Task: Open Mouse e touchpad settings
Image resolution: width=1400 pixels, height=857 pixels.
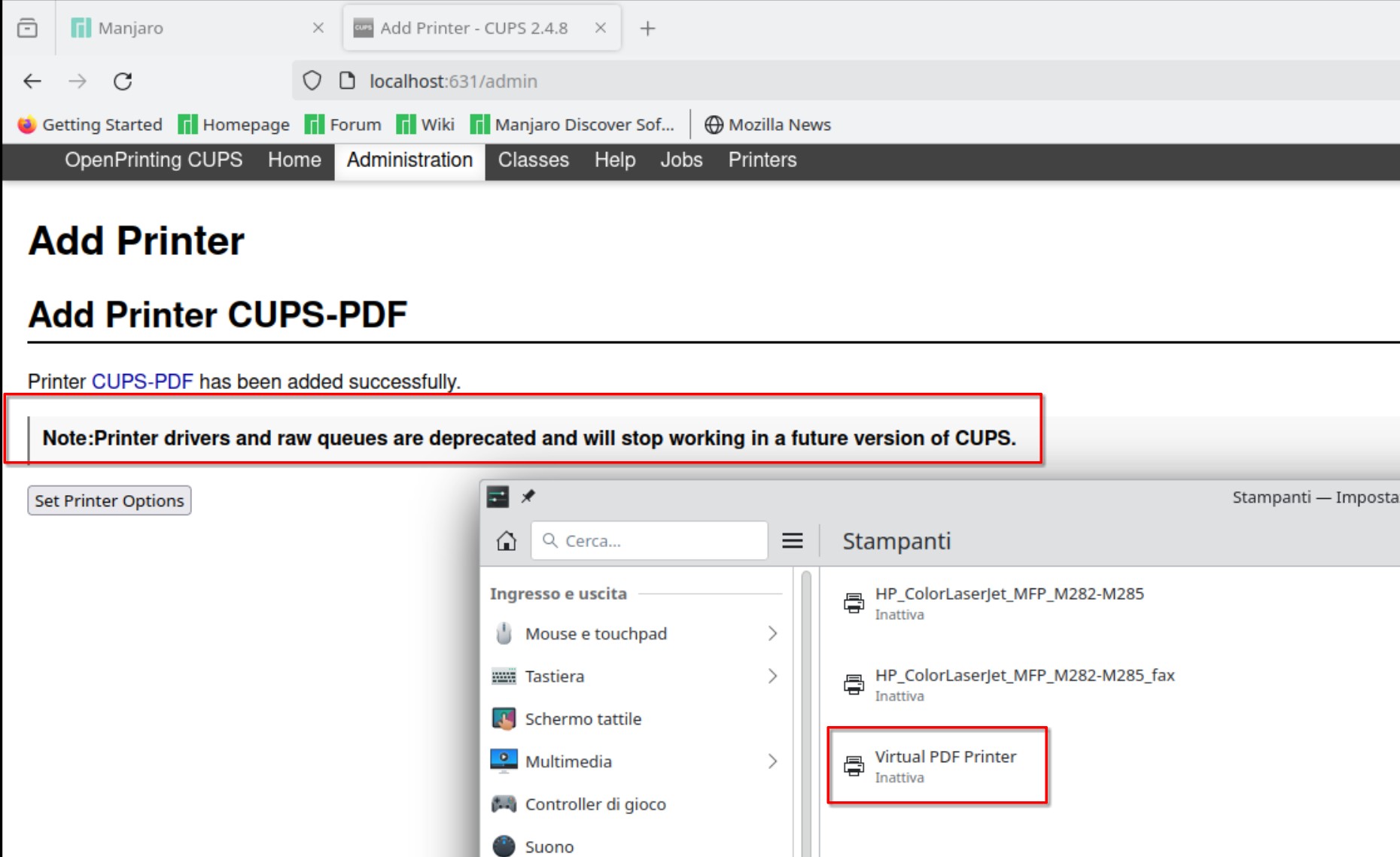Action: (x=636, y=634)
